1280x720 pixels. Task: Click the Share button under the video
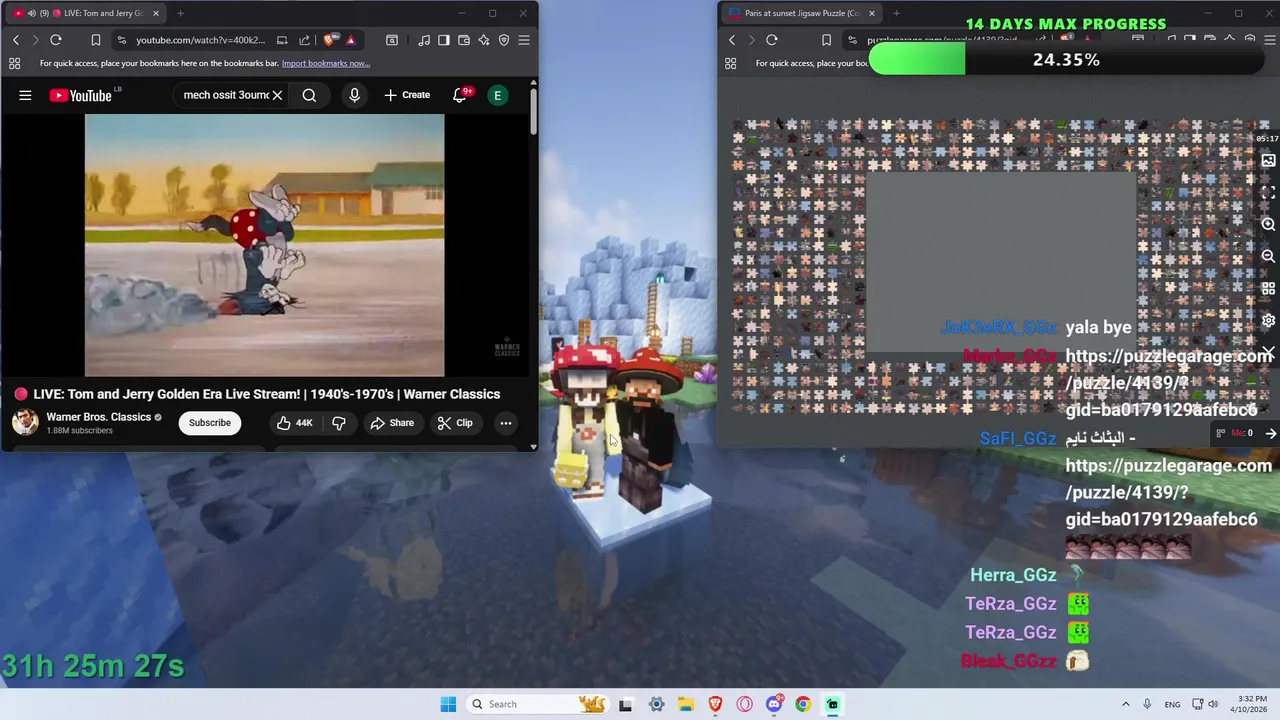coord(392,423)
